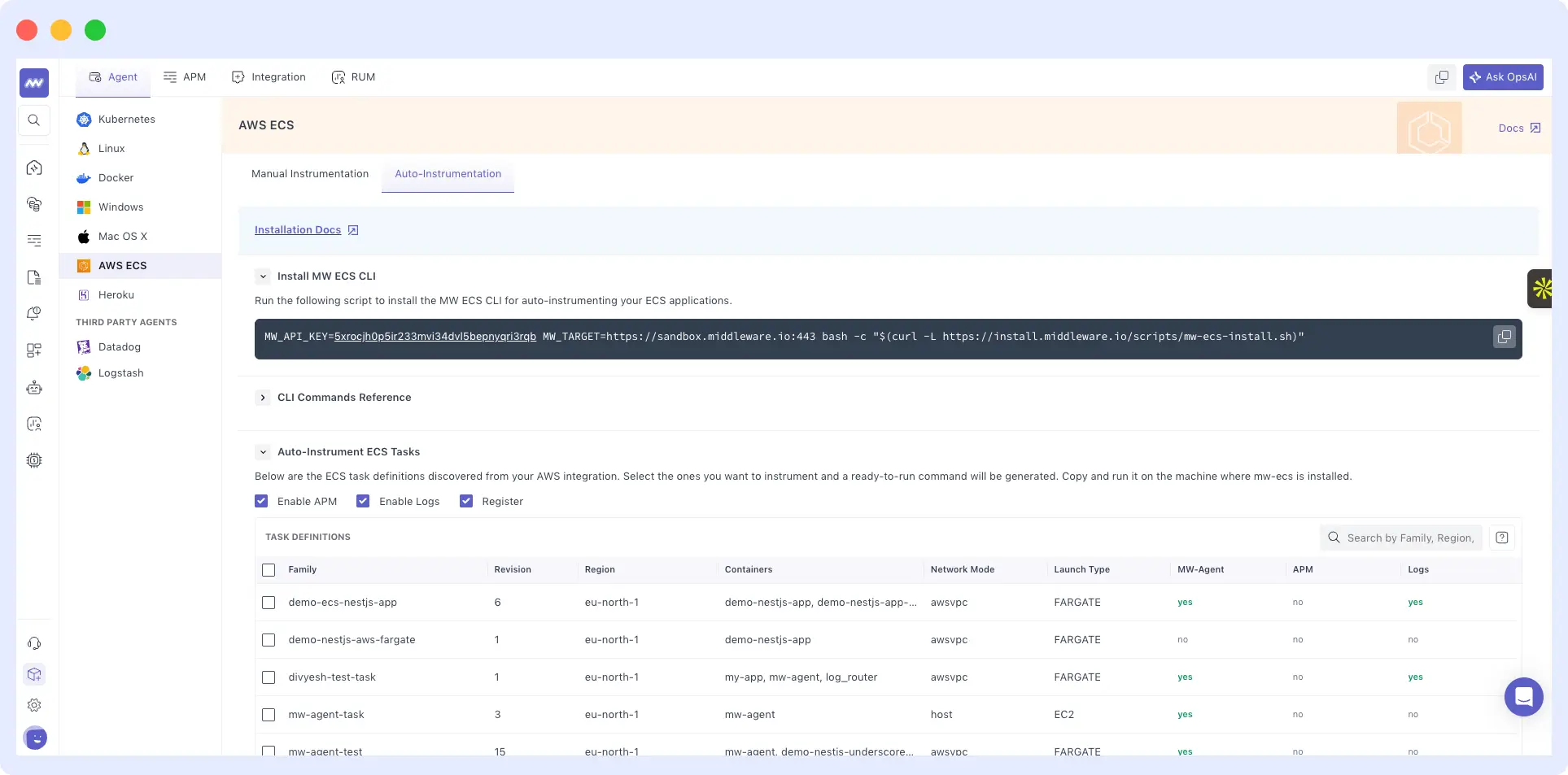
Task: Click the demo-ecs-nestjs-app family cell
Action: tap(343, 603)
